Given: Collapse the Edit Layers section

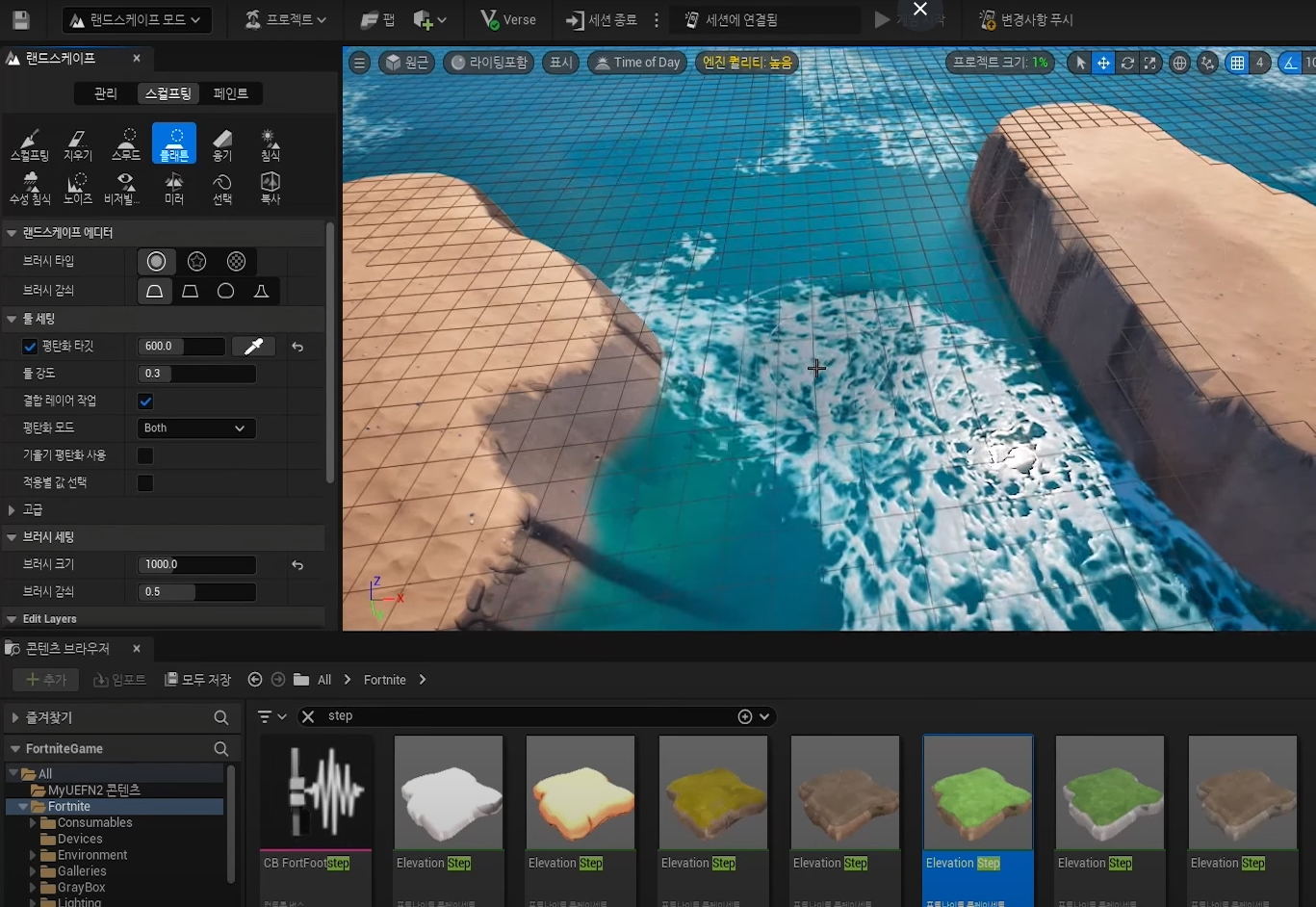Looking at the screenshot, I should (x=12, y=619).
